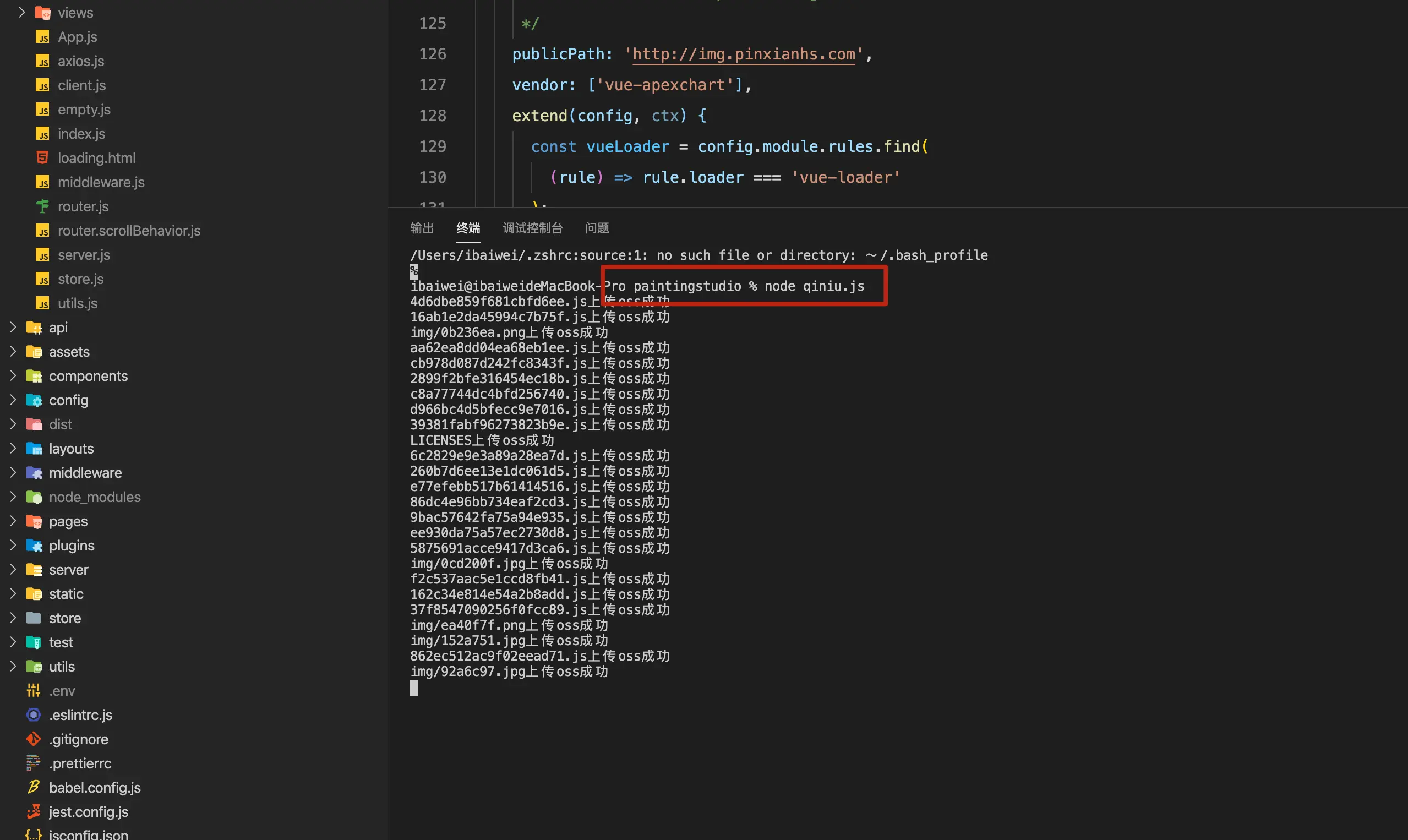Image resolution: width=1408 pixels, height=840 pixels.
Task: Click the babel.config.js Babel icon
Action: (x=34, y=787)
